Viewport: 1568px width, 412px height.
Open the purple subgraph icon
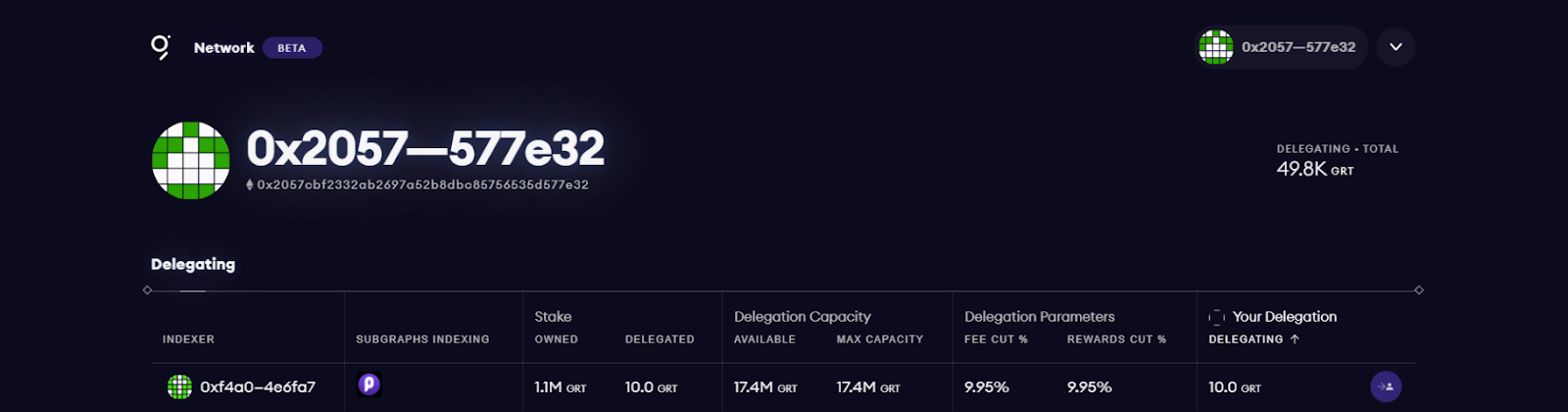pyautogui.click(x=368, y=385)
